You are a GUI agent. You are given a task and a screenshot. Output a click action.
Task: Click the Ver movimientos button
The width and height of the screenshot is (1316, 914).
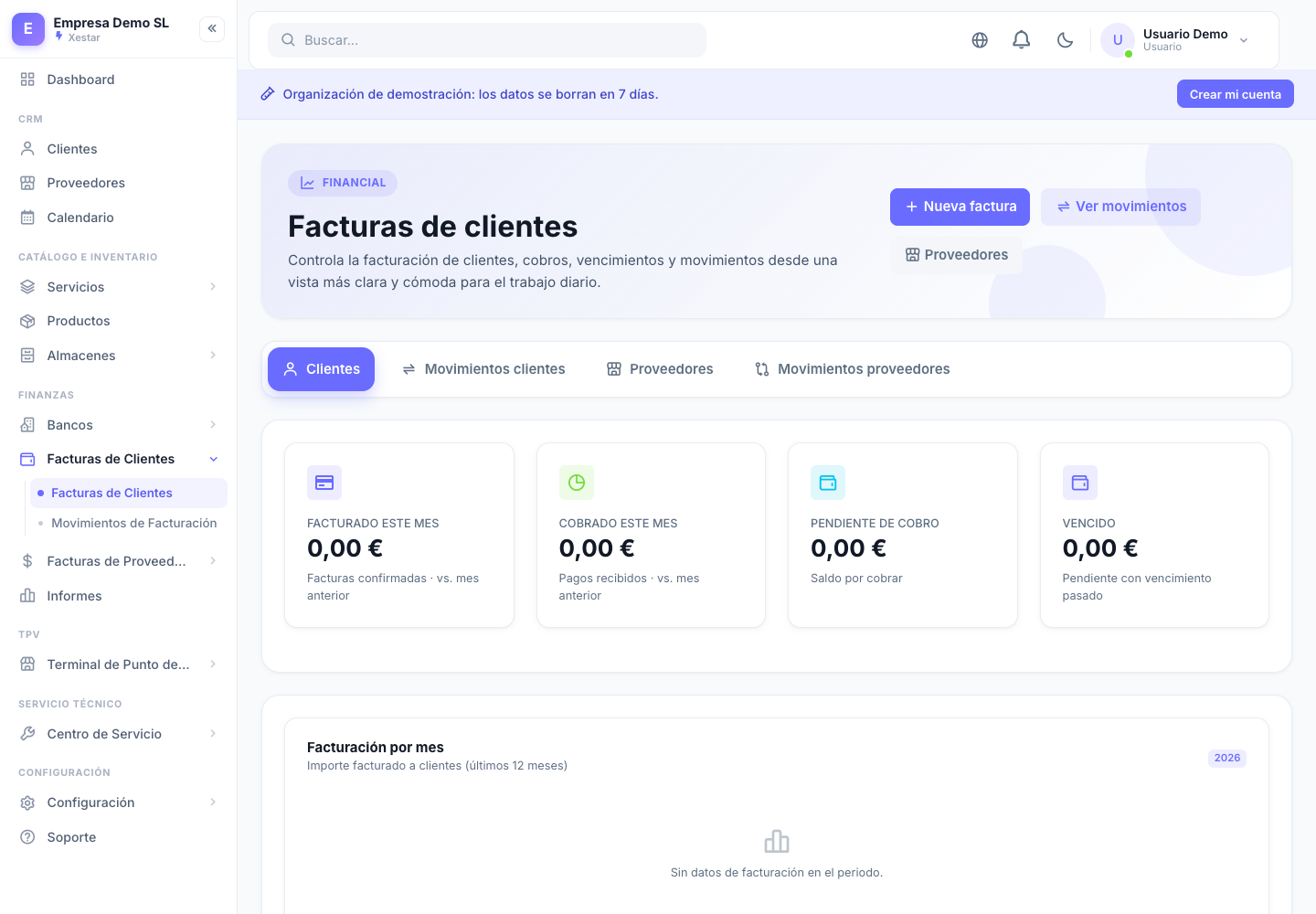(1120, 207)
